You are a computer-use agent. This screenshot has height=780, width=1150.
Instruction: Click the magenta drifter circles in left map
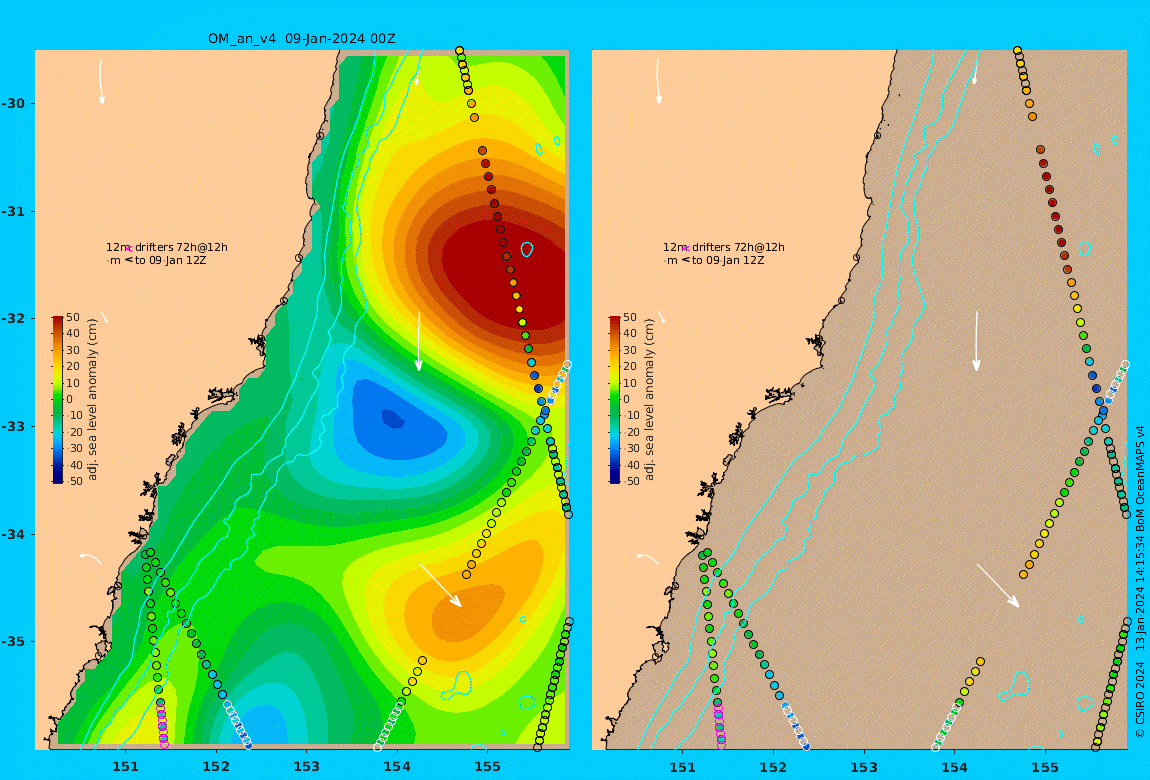162,725
